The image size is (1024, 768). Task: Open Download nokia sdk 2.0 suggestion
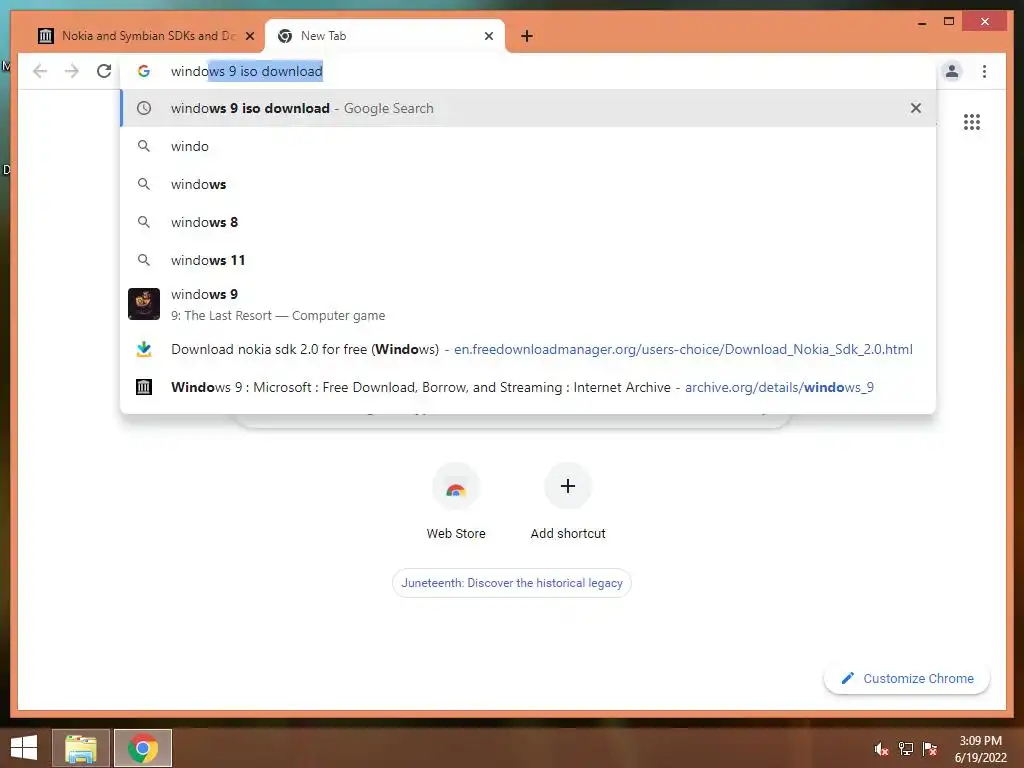pyautogui.click(x=528, y=349)
